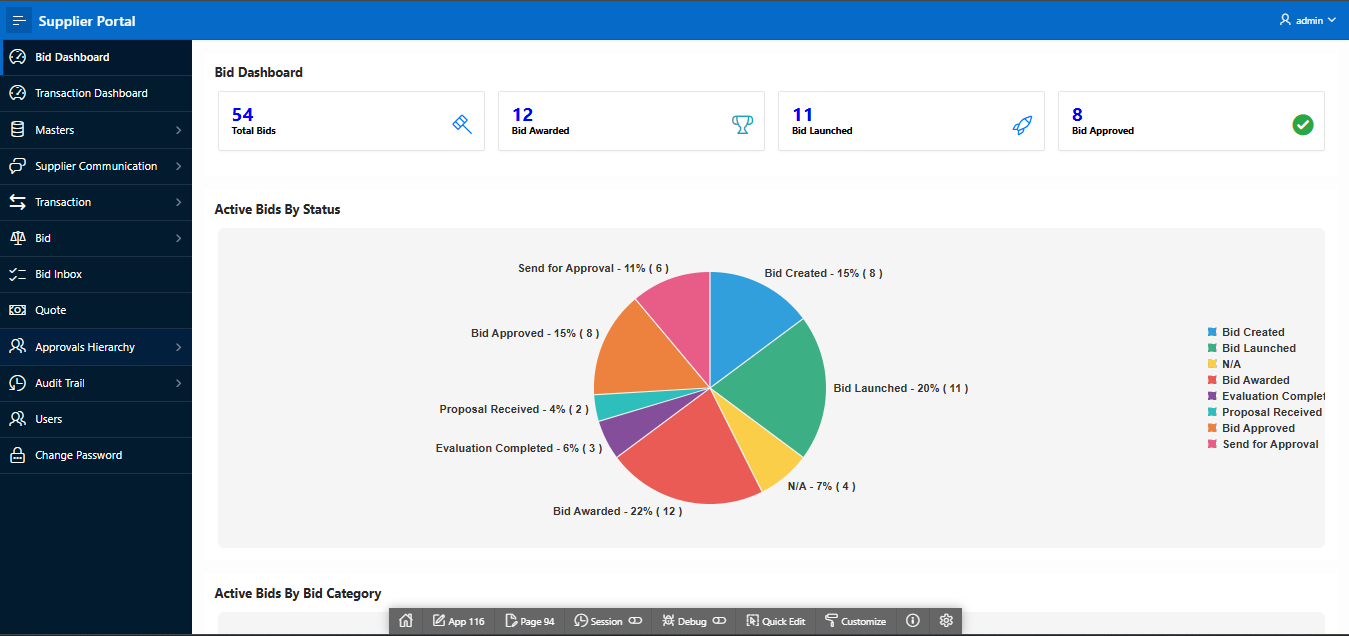Click the Customize toolbar button
Image resolution: width=1349 pixels, height=636 pixels.
tap(855, 621)
